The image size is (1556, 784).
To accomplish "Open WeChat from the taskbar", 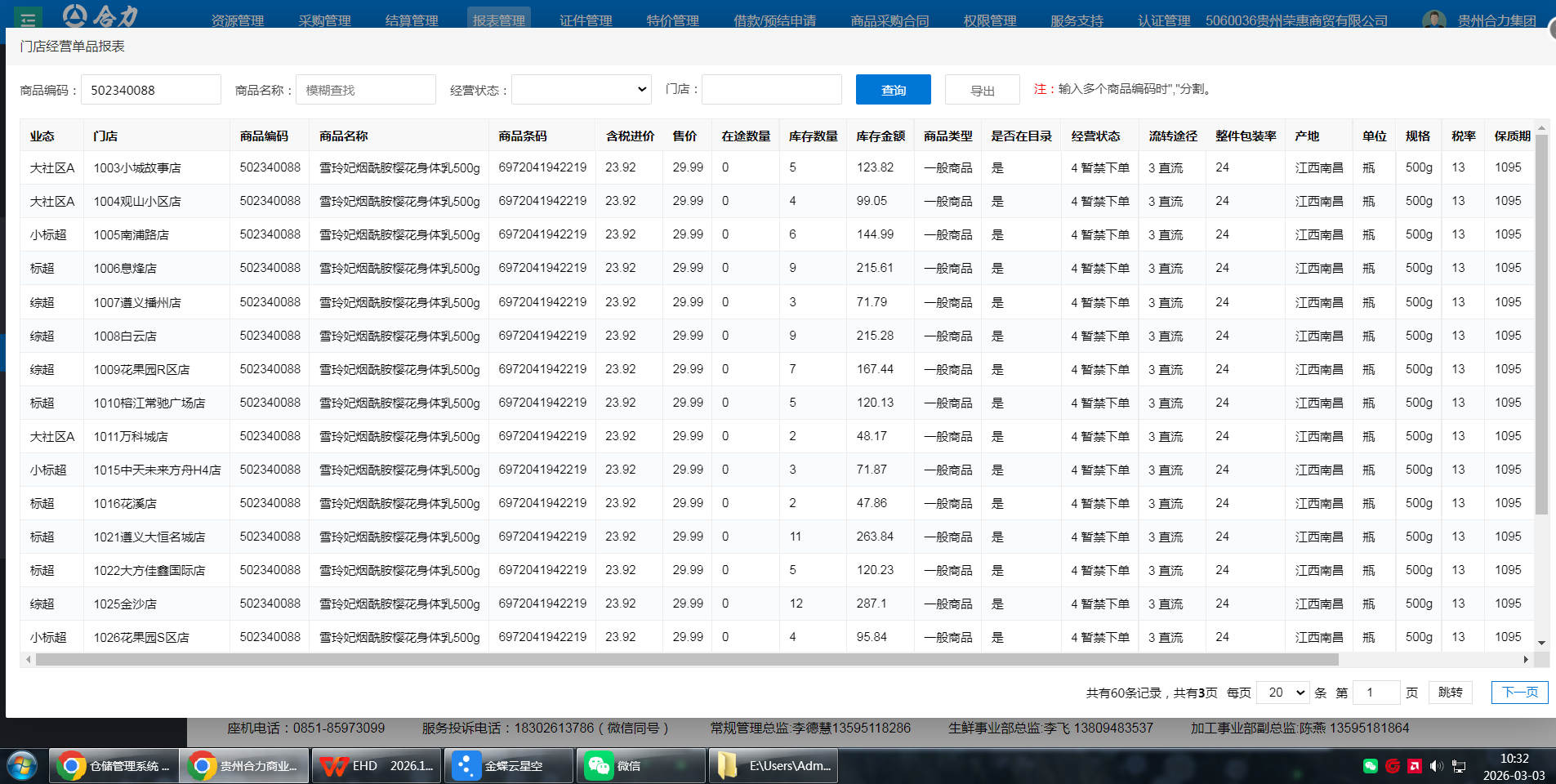I will pyautogui.click(x=640, y=766).
